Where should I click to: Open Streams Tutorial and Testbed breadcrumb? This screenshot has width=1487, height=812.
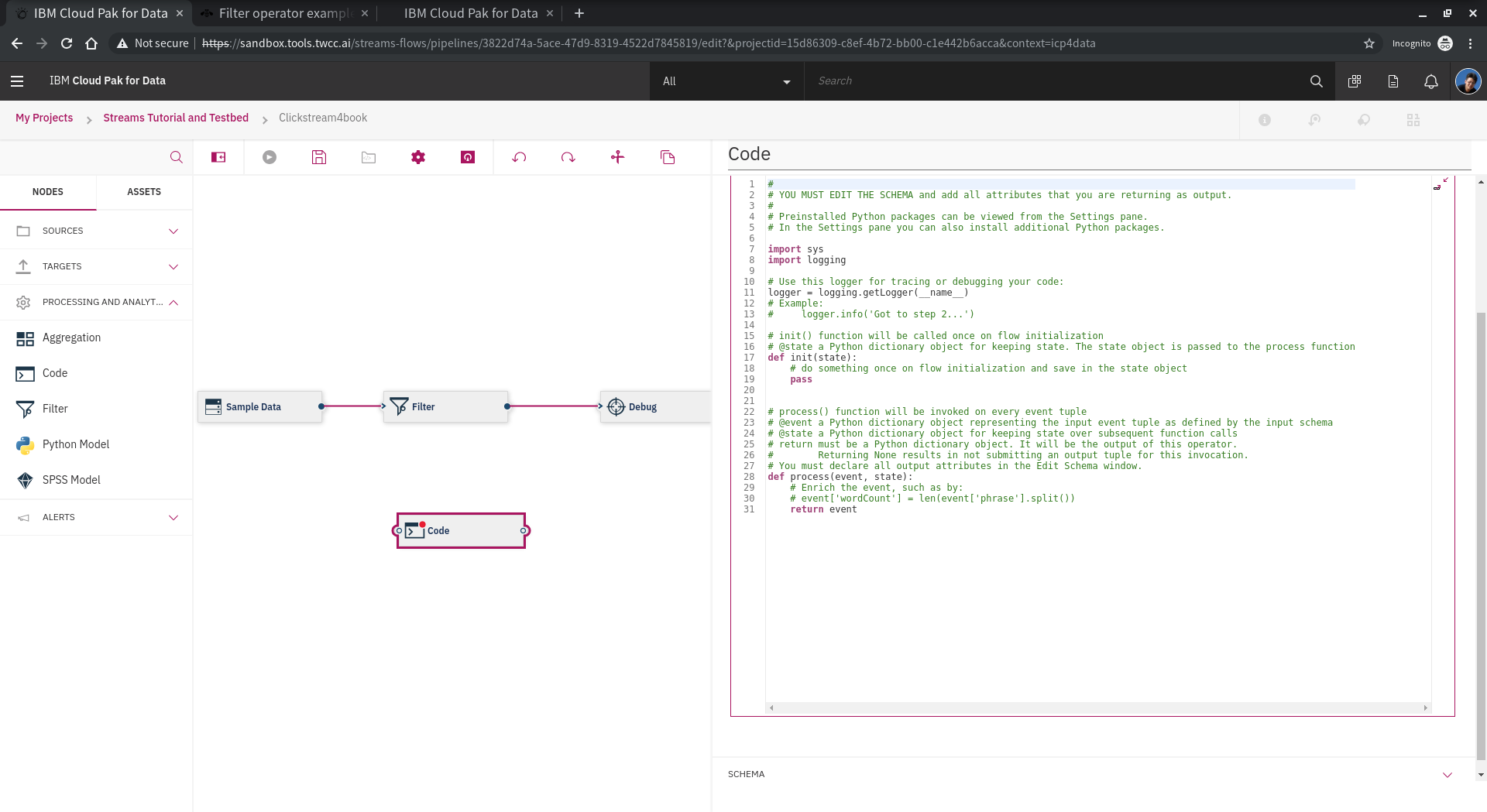pos(176,118)
